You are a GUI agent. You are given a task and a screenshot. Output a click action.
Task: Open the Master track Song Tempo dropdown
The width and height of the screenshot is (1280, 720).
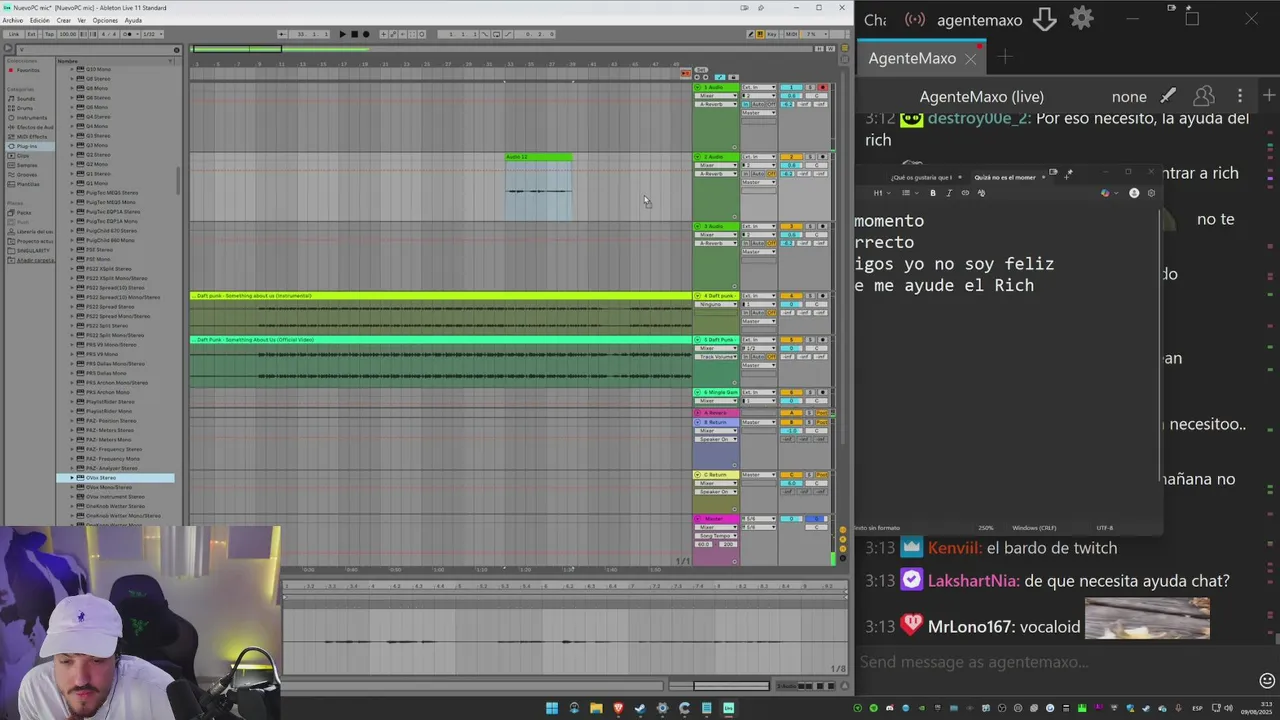(716, 535)
